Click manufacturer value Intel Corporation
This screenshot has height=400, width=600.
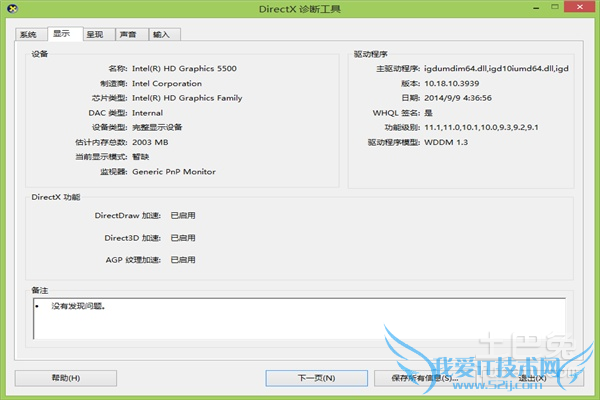click(167, 83)
